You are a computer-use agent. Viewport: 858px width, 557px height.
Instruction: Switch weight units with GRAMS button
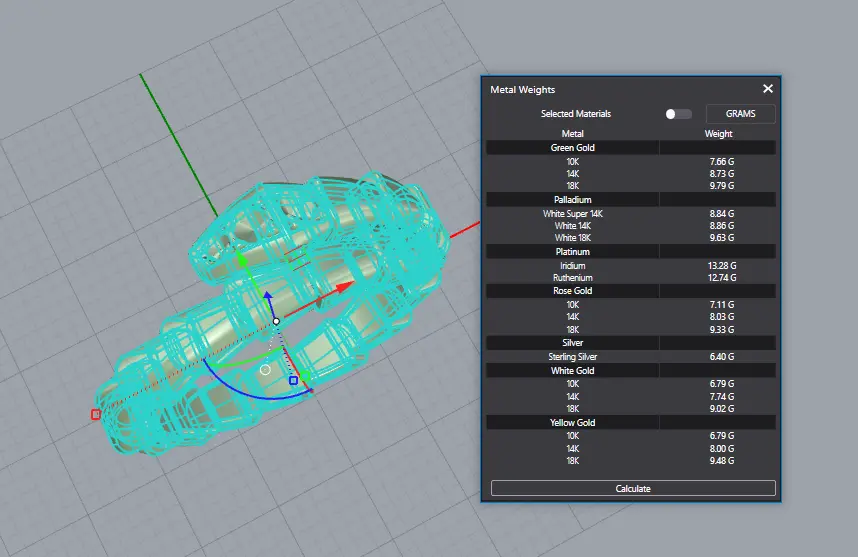(740, 114)
